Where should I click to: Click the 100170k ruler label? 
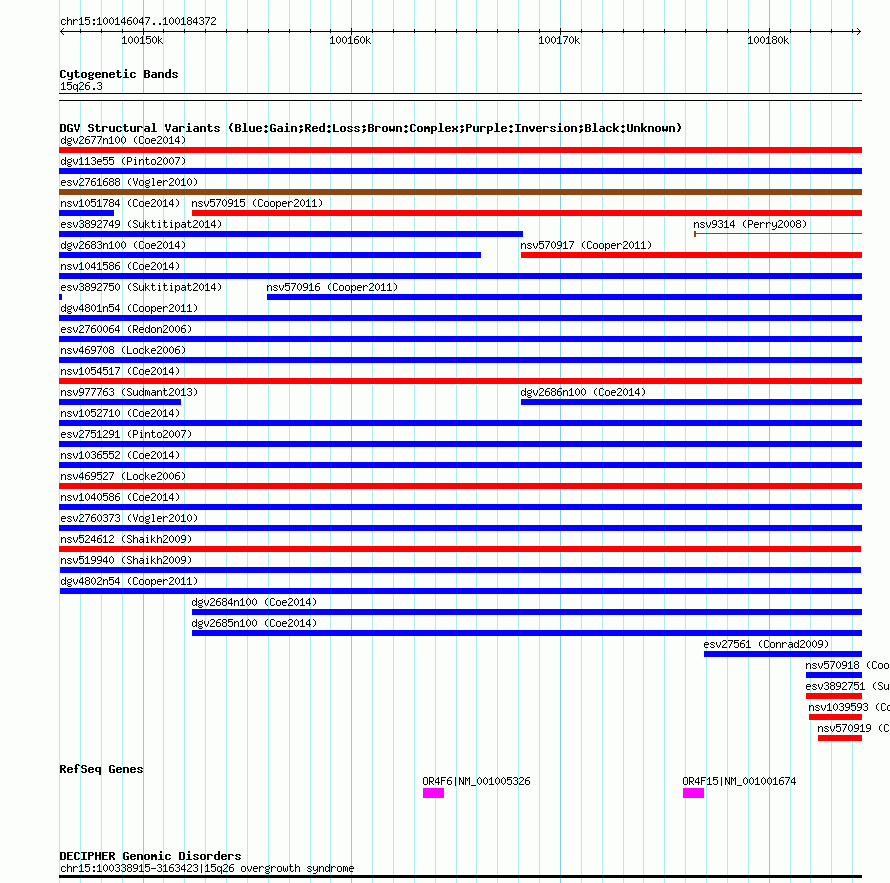point(559,40)
